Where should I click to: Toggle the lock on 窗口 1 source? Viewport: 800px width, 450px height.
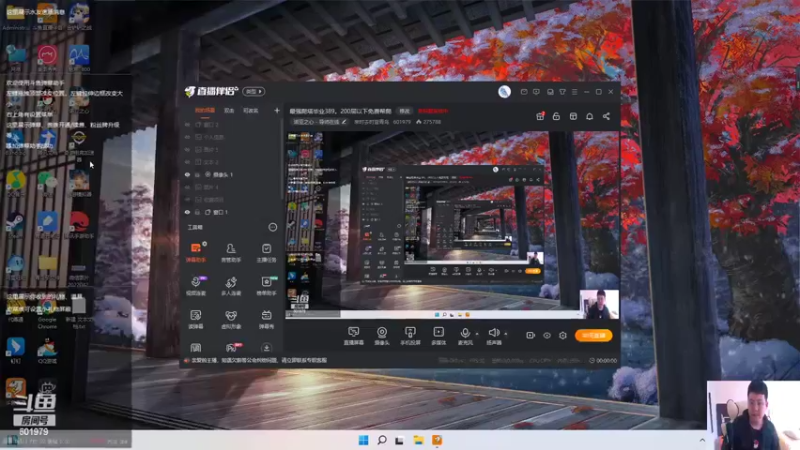point(197,212)
